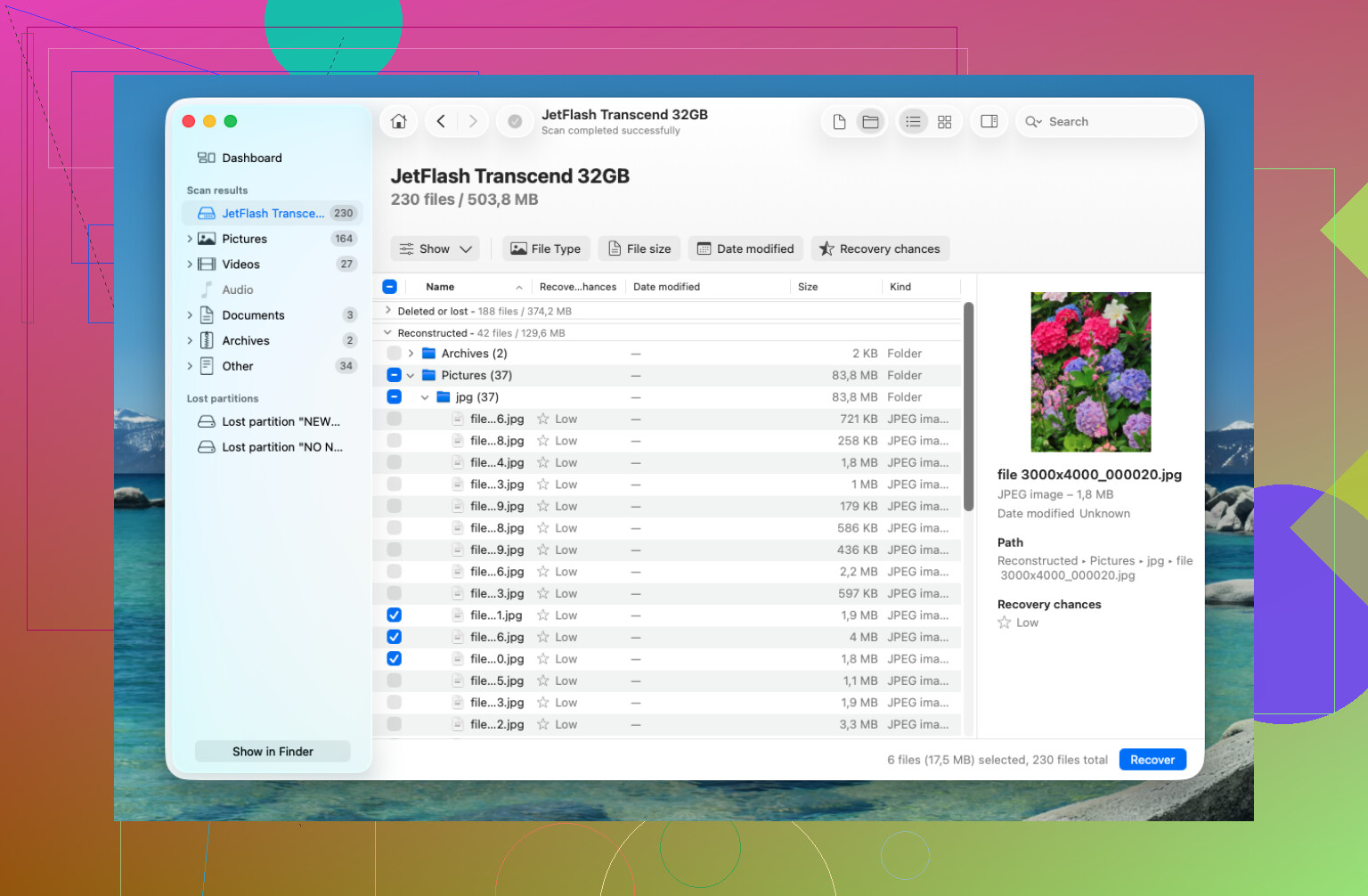Check the Archives (2) folder checkbox

pos(394,354)
